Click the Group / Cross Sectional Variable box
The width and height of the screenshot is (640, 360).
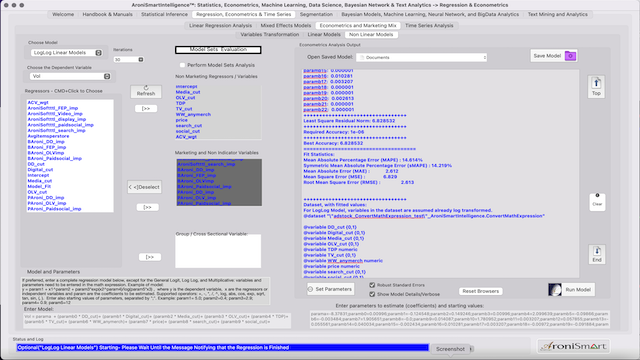click(218, 252)
